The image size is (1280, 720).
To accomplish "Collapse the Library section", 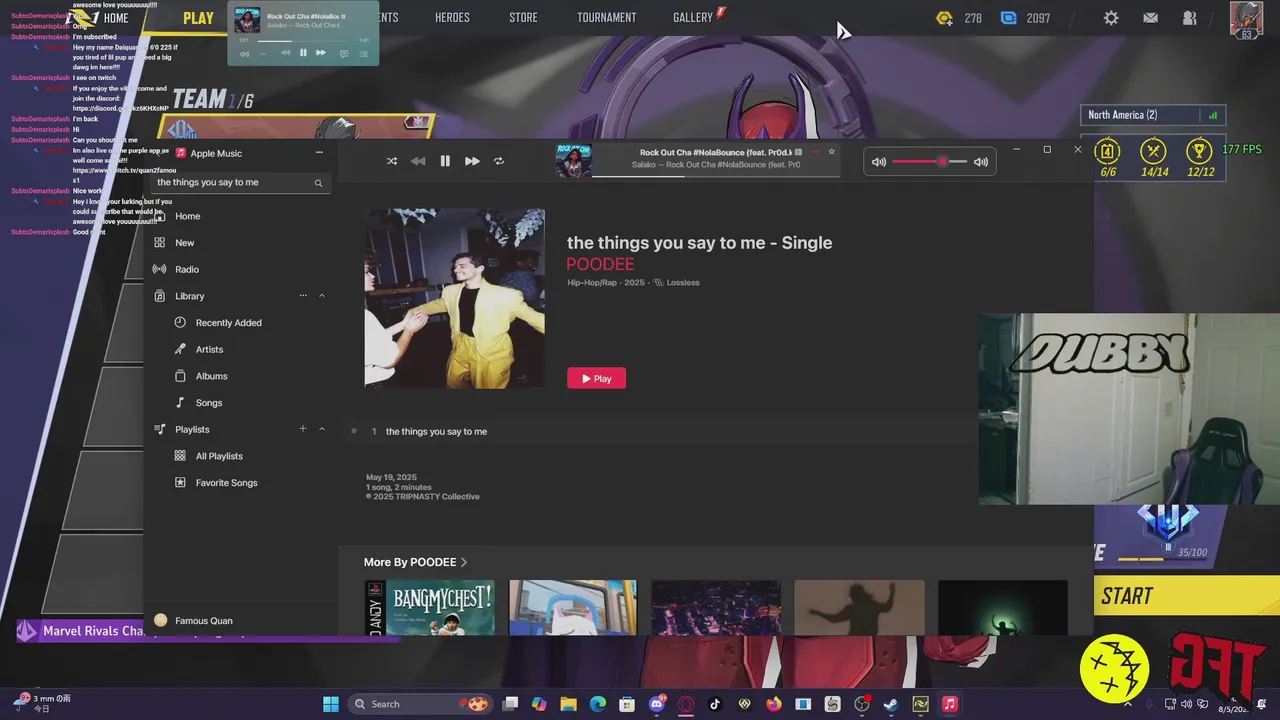I will (x=322, y=296).
